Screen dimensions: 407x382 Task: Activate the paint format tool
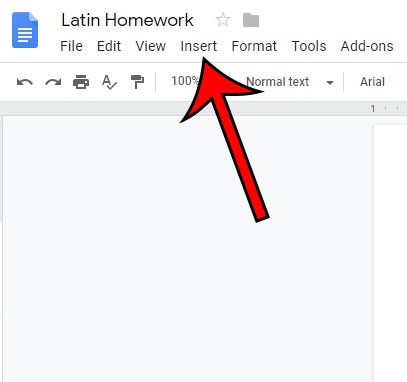coord(137,82)
